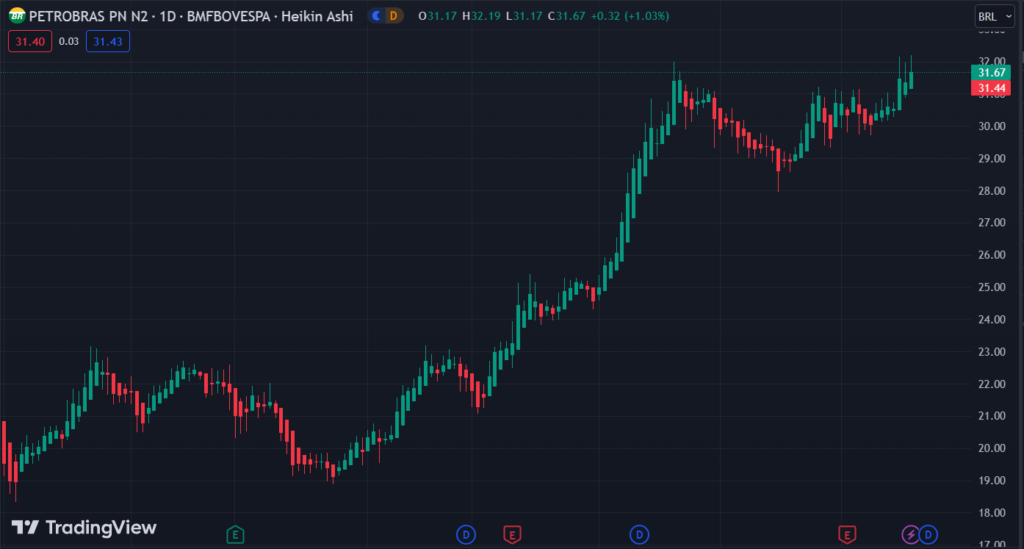The height and width of the screenshot is (549, 1024).
Task: Select the open value O31.17
Action: (438, 16)
